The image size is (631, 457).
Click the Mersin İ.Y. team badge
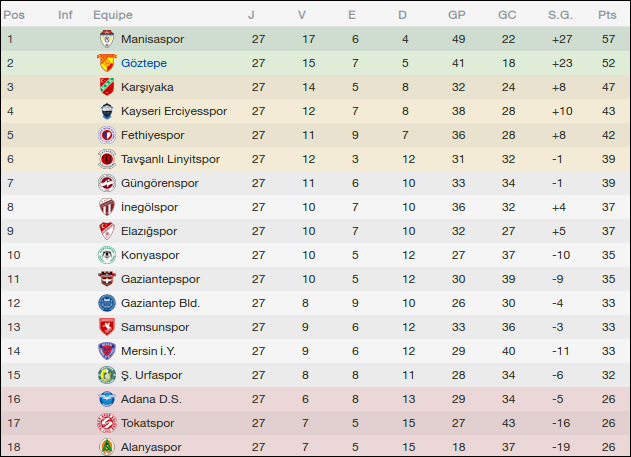click(x=107, y=351)
